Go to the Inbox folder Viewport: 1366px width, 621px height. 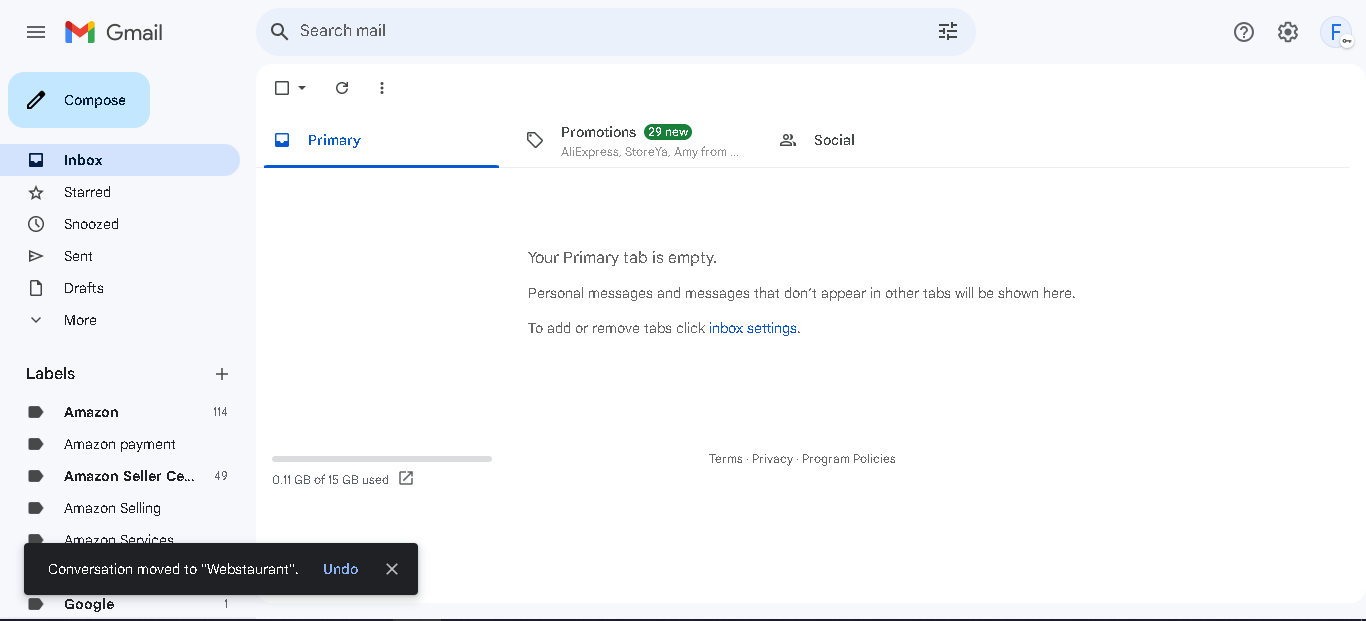pos(120,160)
